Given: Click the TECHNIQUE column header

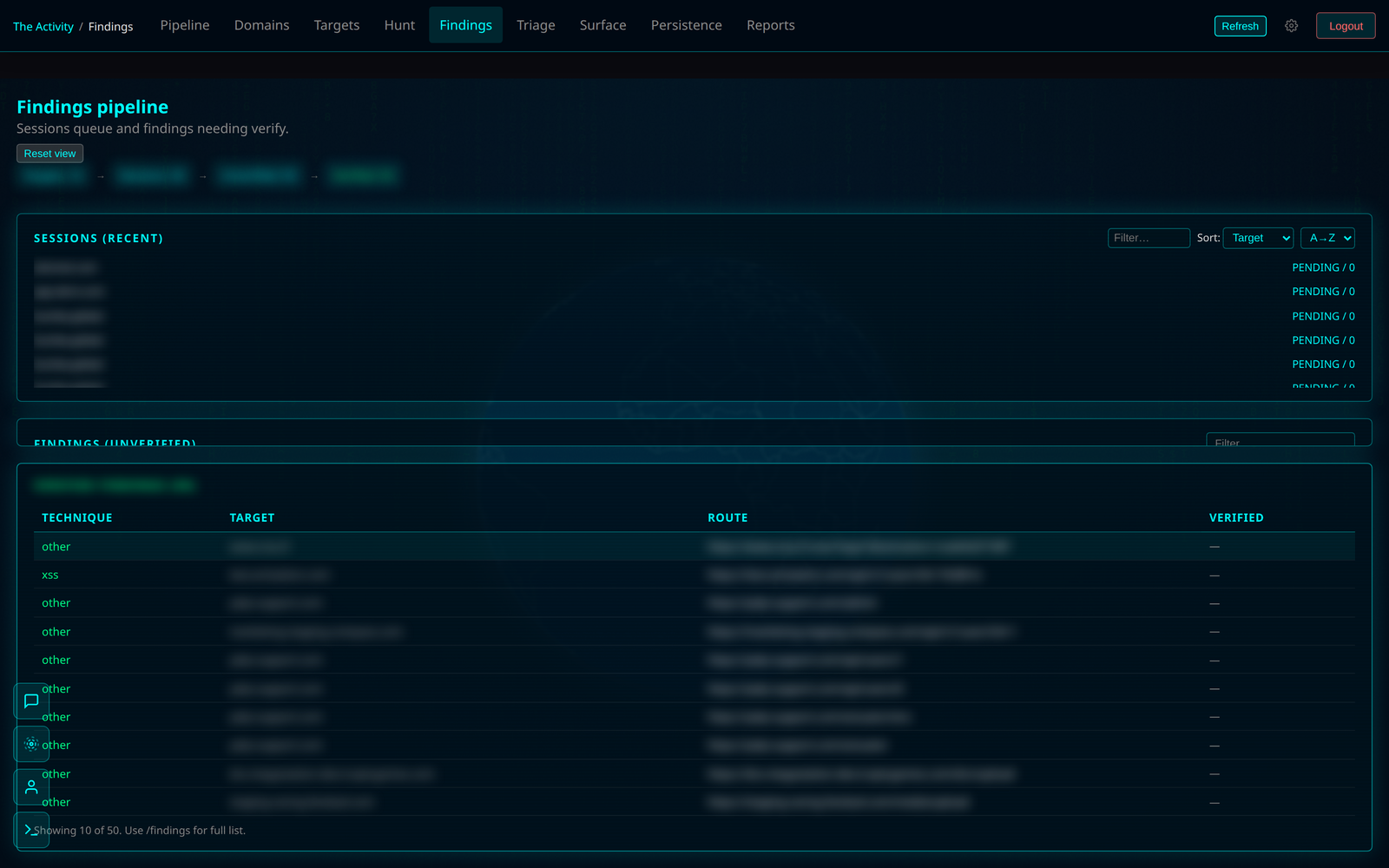Looking at the screenshot, I should point(77,517).
